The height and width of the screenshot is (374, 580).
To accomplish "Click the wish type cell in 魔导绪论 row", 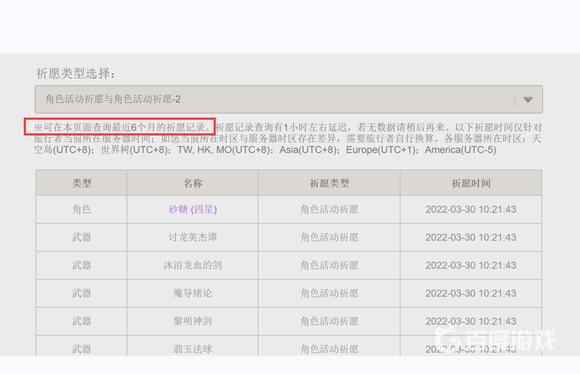I will (x=329, y=293).
